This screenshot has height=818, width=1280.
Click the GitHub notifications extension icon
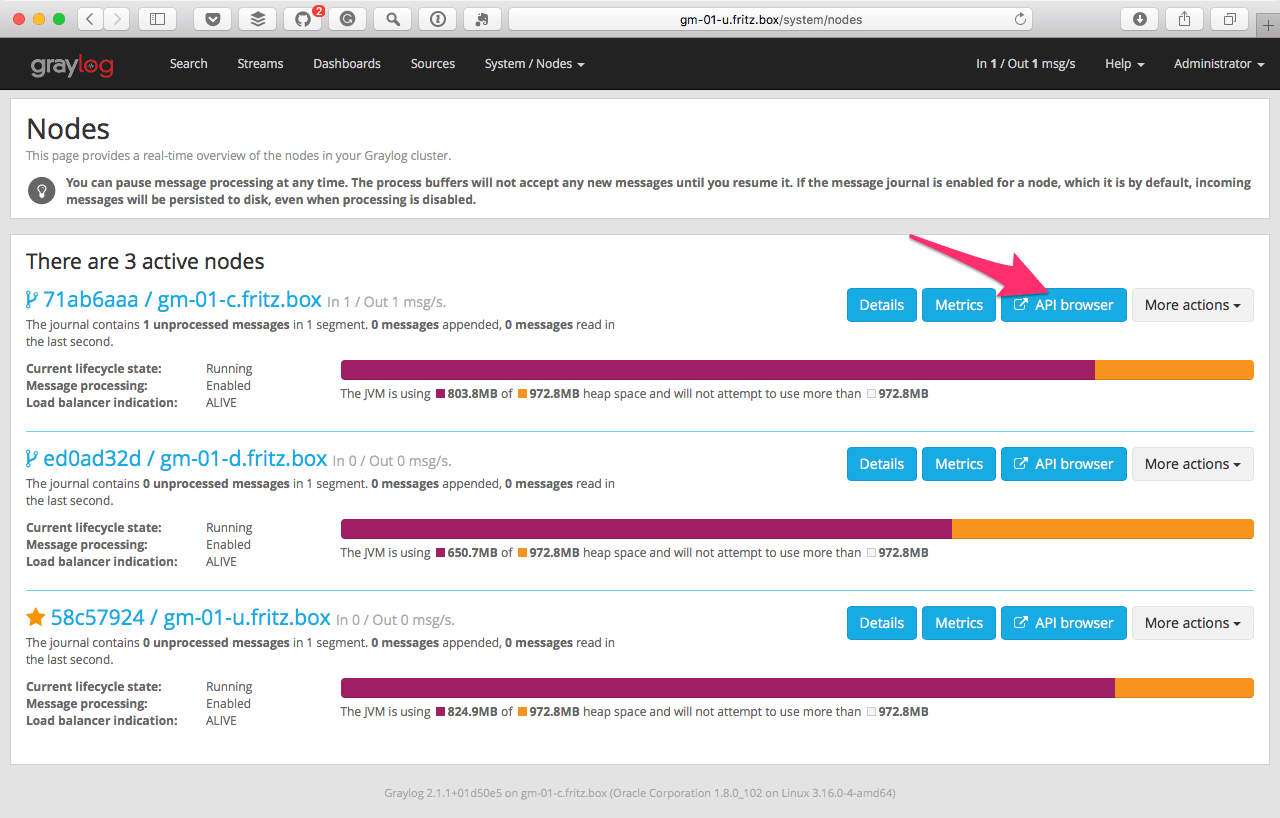tap(303, 19)
